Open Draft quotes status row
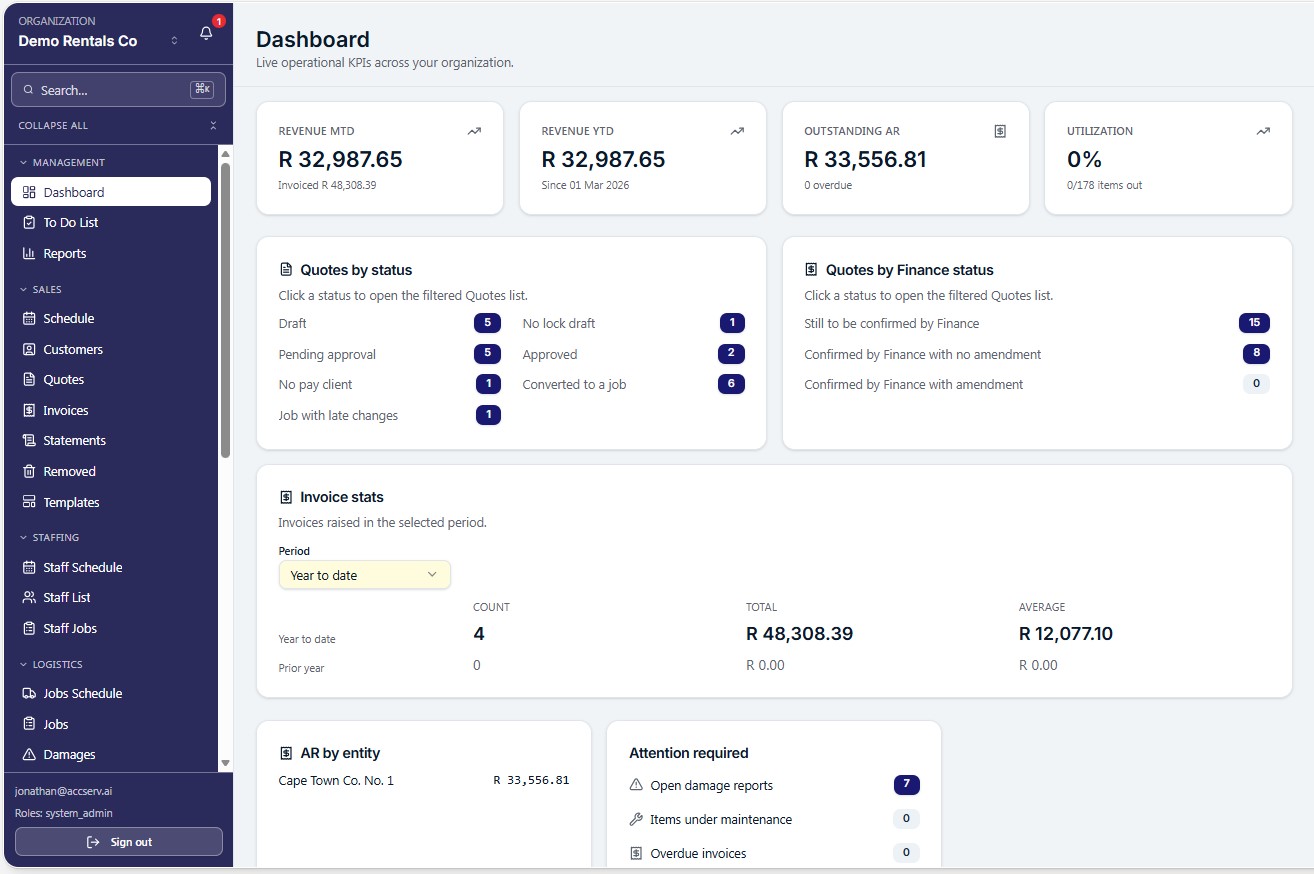 [390, 323]
